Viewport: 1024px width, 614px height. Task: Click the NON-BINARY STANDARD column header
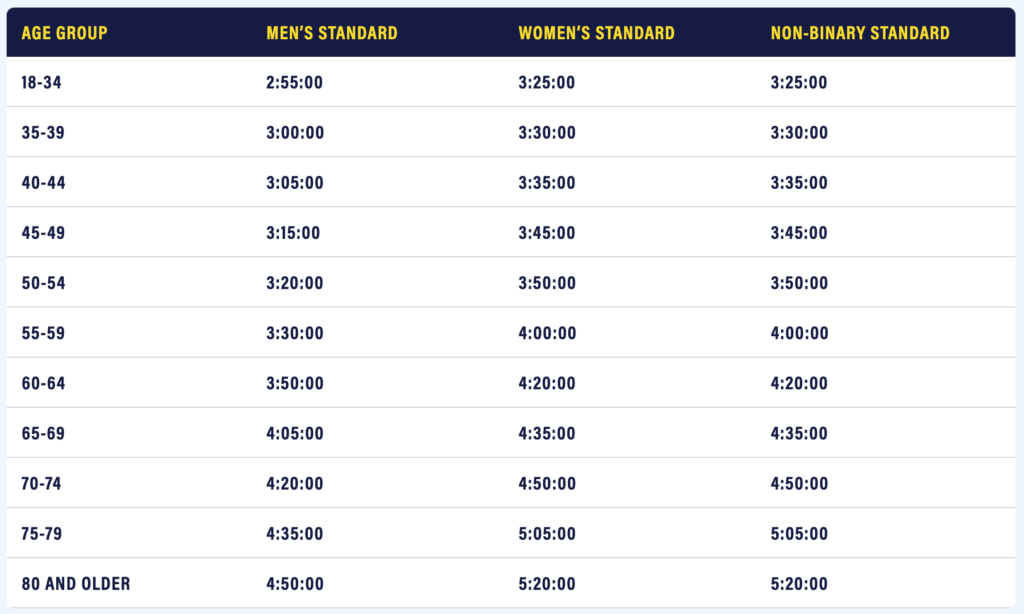click(x=860, y=33)
